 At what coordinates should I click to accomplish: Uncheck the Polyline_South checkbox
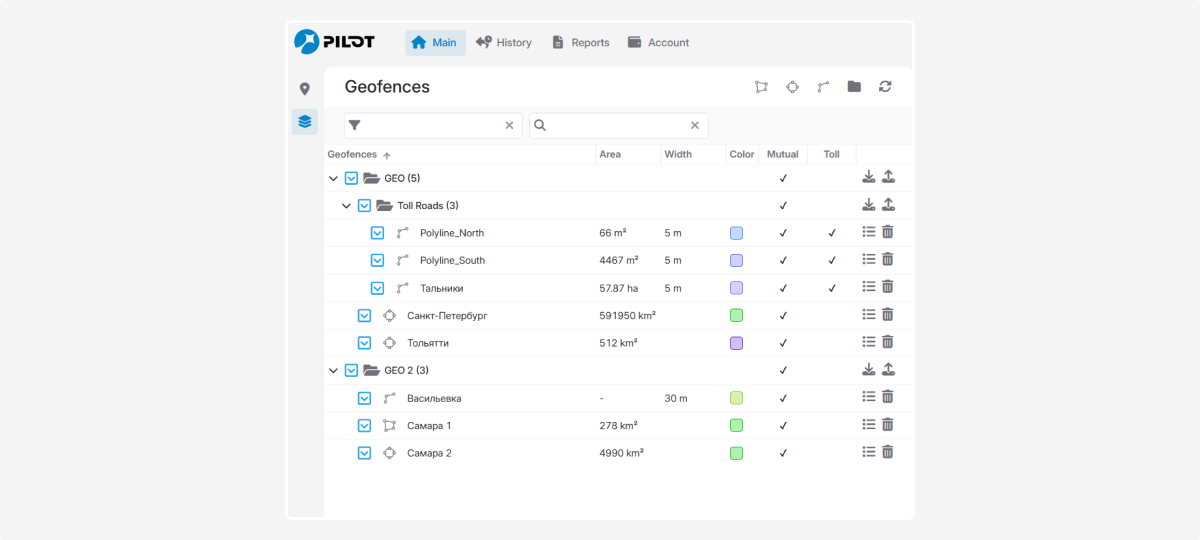click(377, 260)
